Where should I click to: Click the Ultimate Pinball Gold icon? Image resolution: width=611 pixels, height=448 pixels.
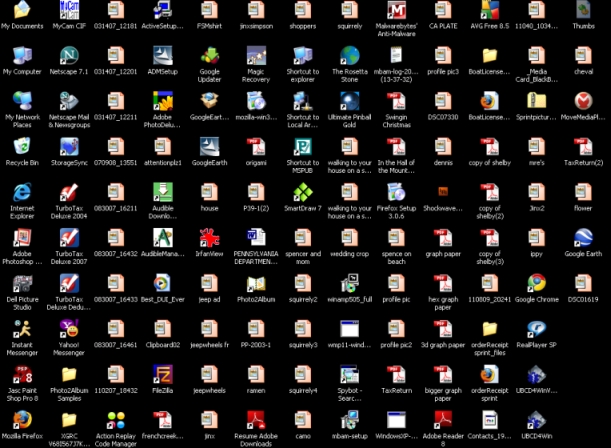[x=350, y=101]
